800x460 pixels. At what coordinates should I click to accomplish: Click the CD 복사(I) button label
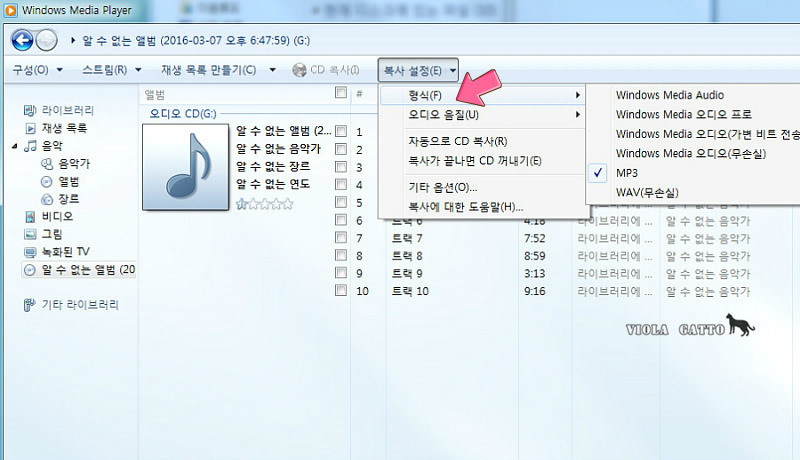[335, 70]
